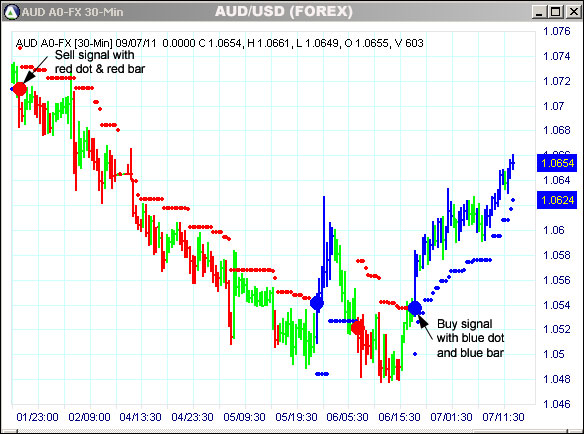Maximize the AUD/USD chart window

point(555,12)
